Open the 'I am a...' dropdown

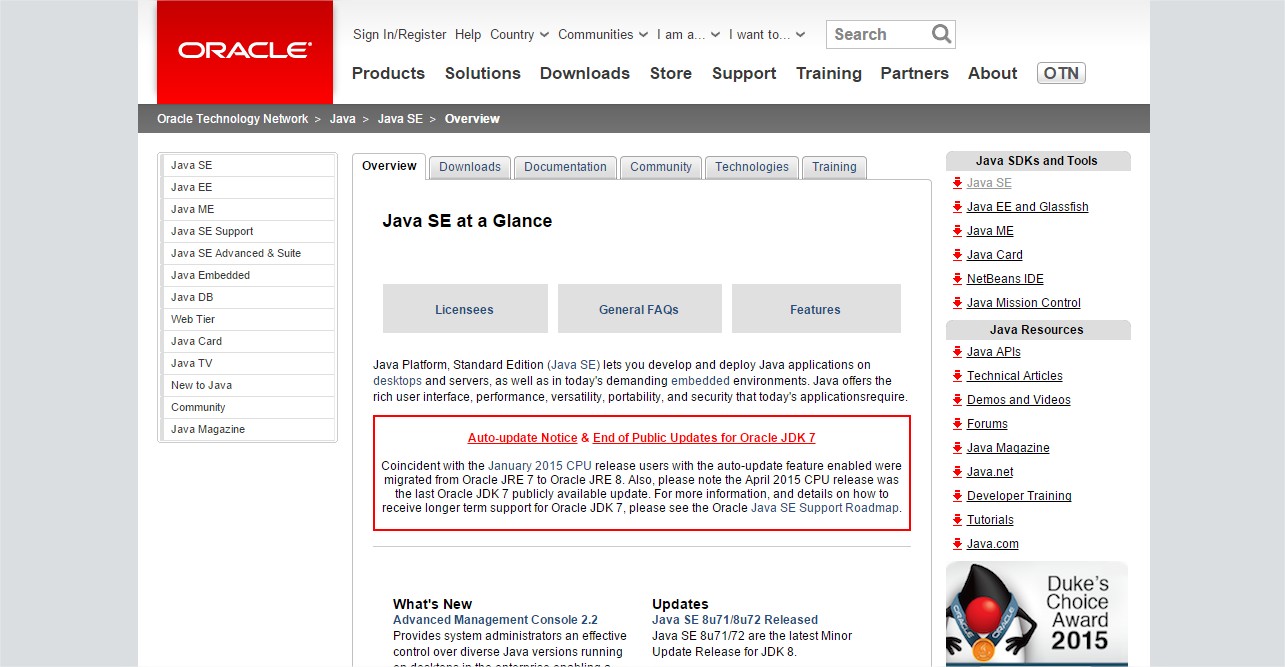click(688, 34)
